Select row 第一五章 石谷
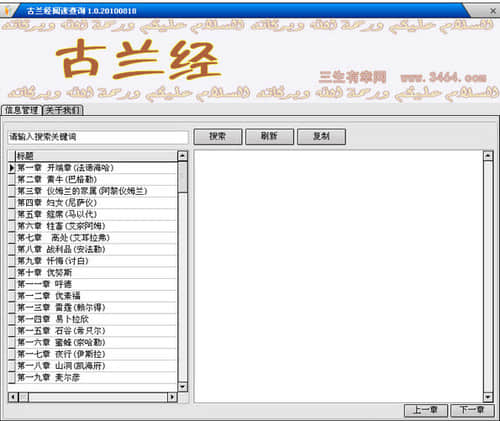Image resolution: width=500 pixels, height=421 pixels. (96, 331)
